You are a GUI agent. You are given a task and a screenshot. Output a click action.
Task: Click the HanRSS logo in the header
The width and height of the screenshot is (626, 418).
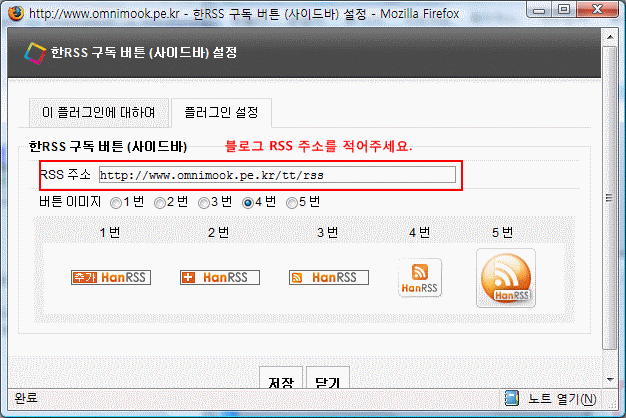tap(35, 53)
